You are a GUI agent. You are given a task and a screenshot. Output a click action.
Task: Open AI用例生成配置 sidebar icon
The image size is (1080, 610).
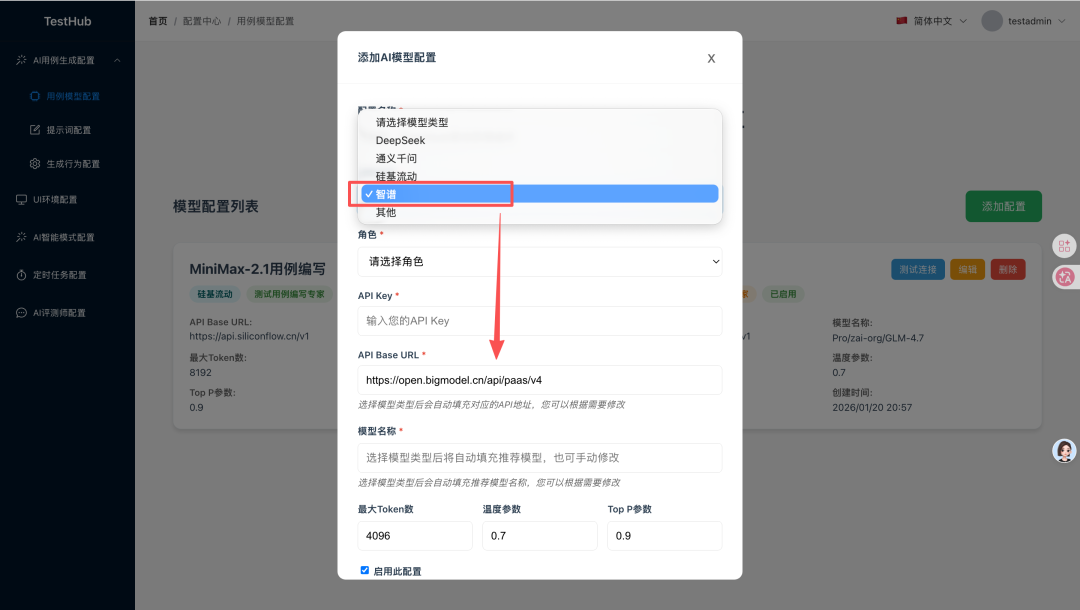point(21,60)
